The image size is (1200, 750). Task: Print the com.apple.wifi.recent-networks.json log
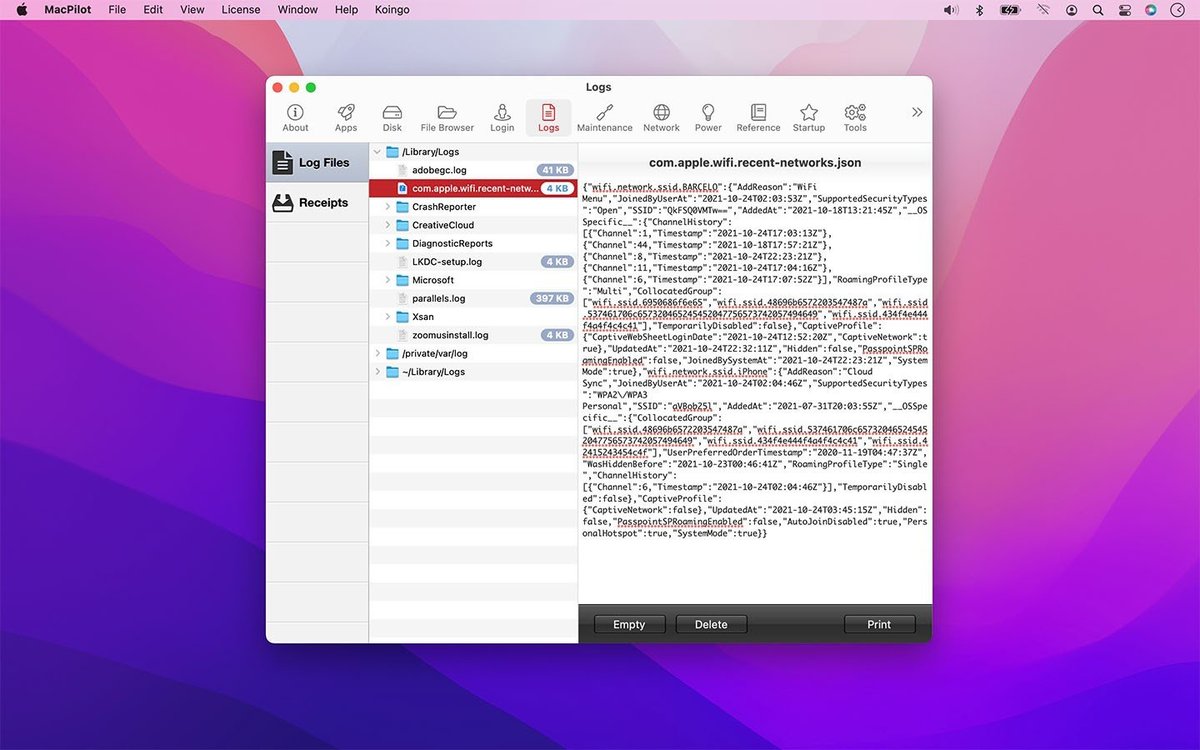pos(879,623)
